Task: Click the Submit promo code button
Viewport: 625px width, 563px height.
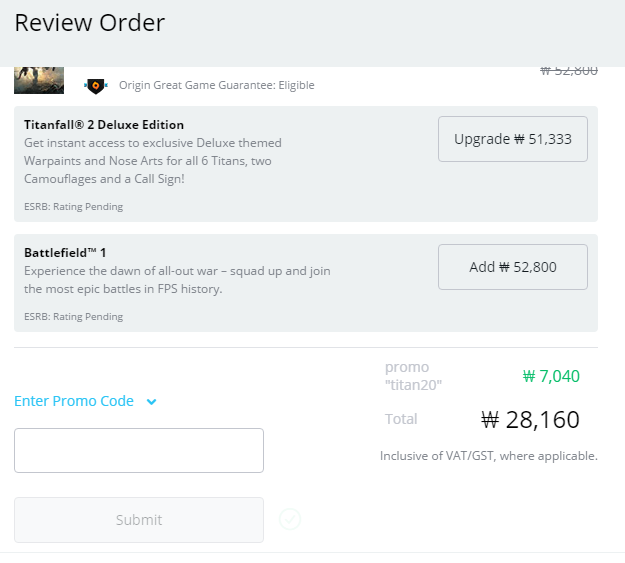Action: click(139, 520)
